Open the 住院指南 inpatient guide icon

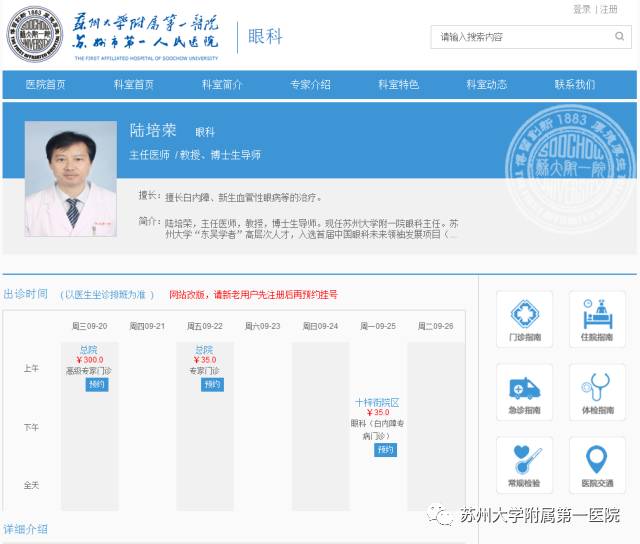tap(597, 319)
